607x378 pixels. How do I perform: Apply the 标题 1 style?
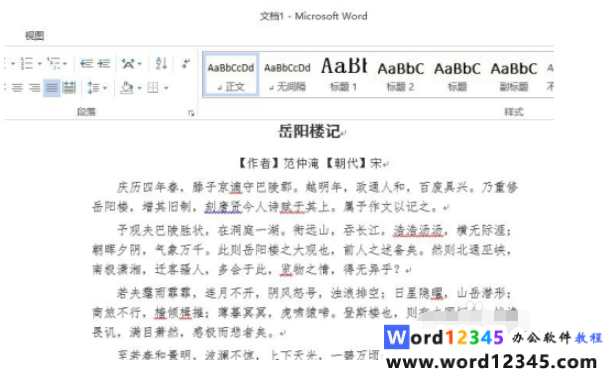(x=344, y=74)
